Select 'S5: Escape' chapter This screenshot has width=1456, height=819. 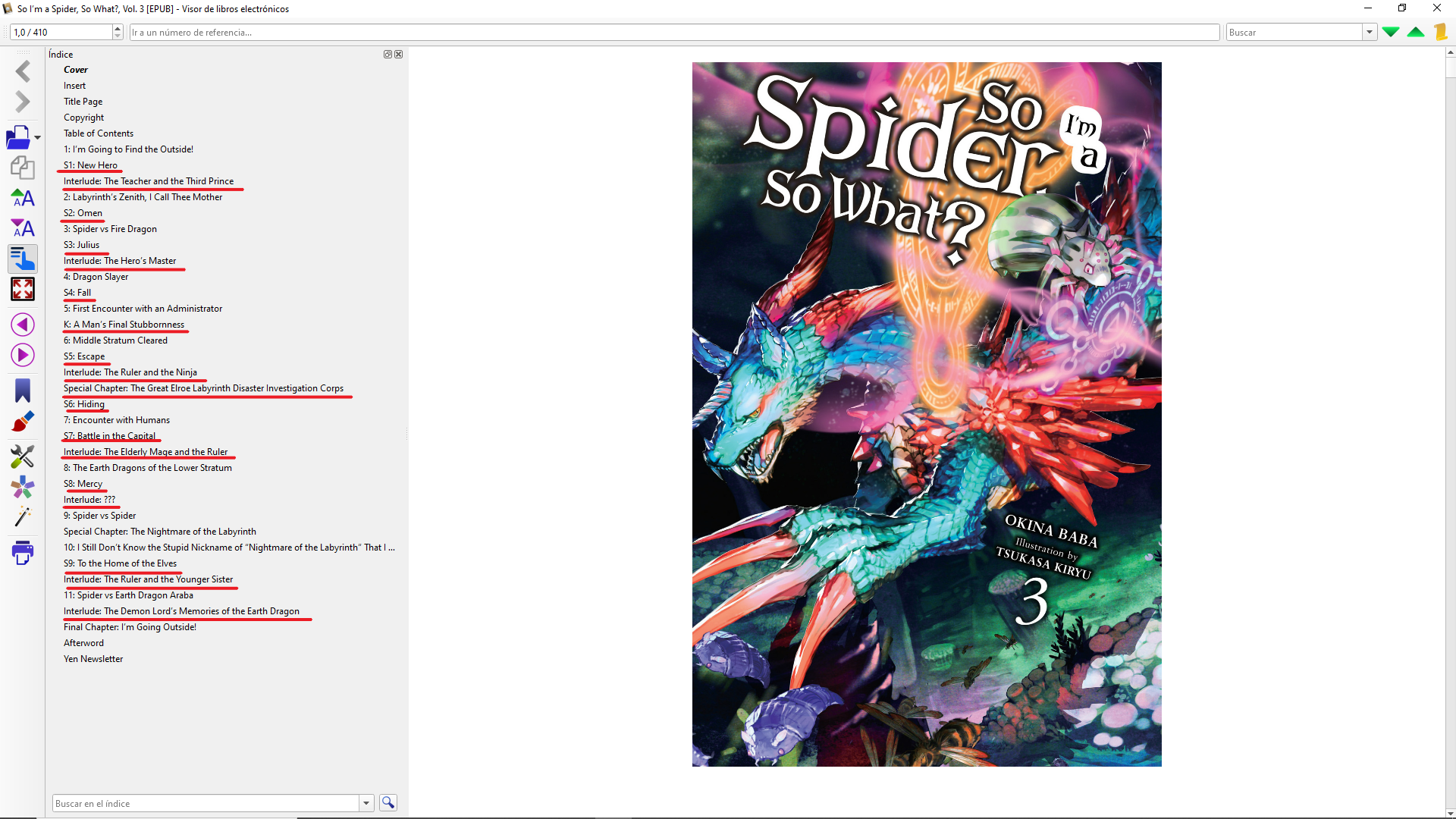(x=84, y=356)
